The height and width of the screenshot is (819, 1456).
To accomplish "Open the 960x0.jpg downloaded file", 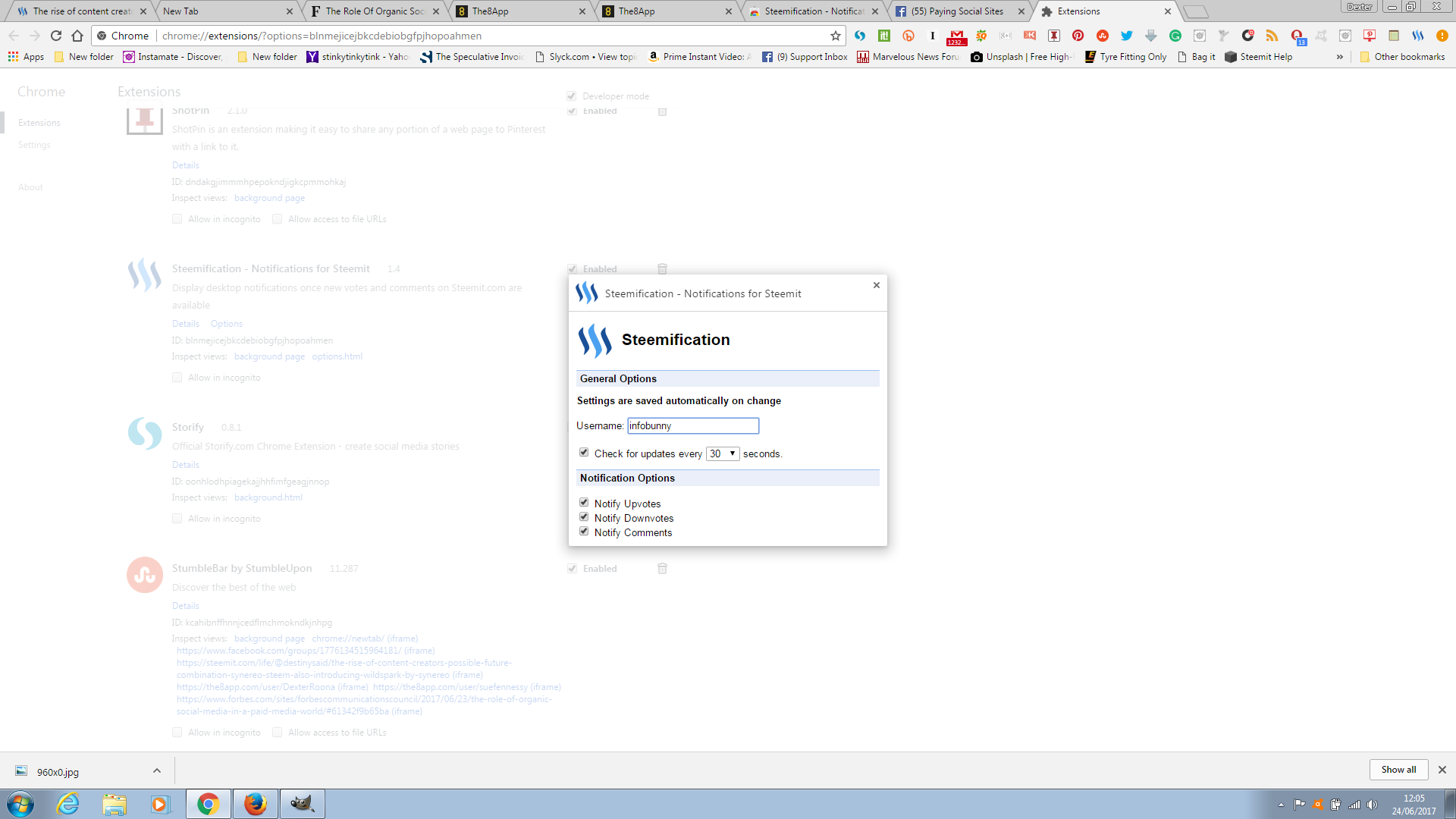I will click(58, 772).
